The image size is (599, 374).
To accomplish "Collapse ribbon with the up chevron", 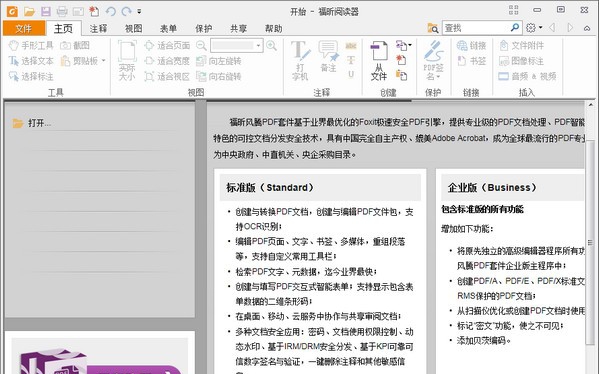I will tap(587, 28).
